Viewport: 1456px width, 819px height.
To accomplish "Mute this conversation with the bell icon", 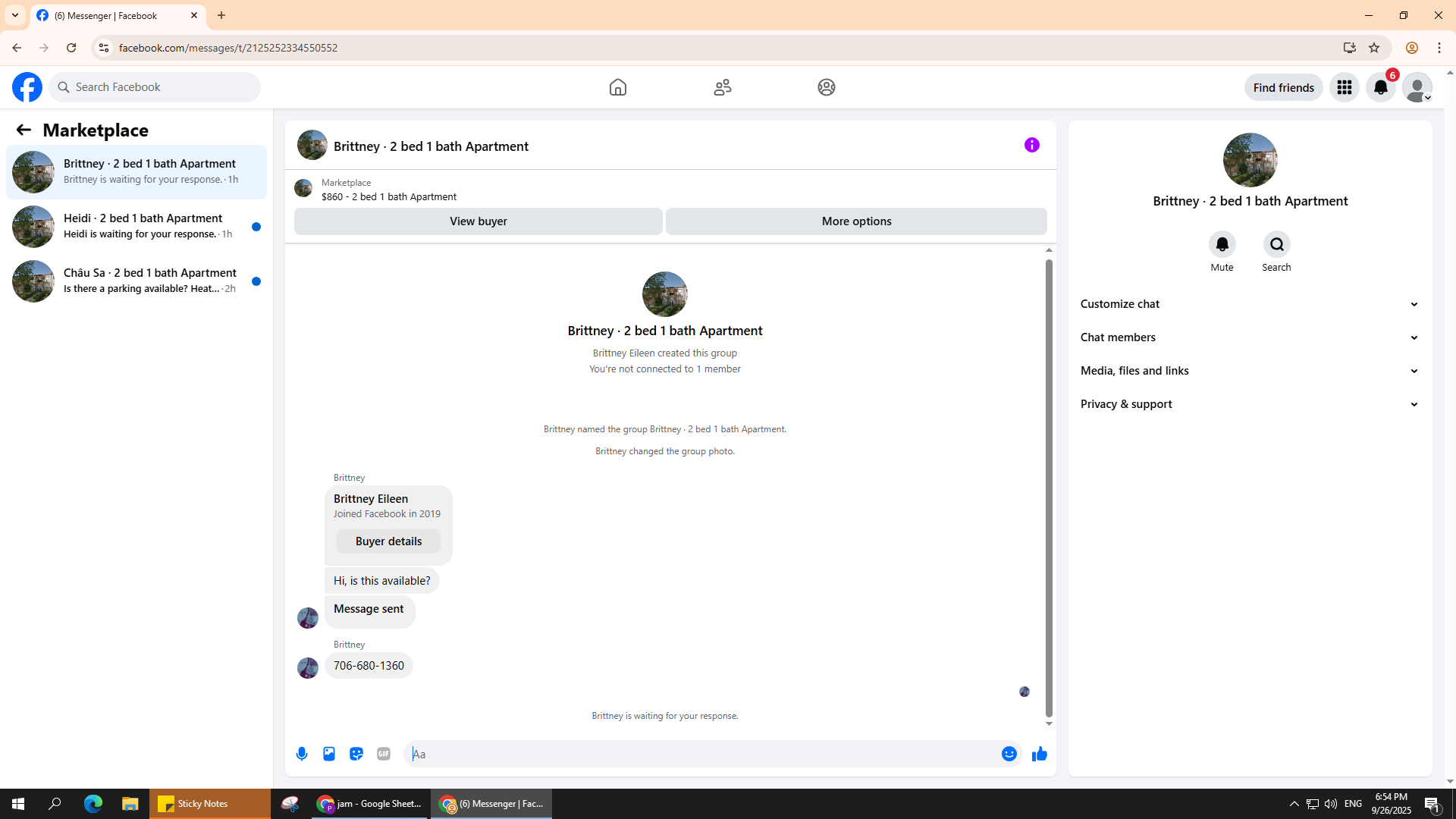I will point(1222,244).
